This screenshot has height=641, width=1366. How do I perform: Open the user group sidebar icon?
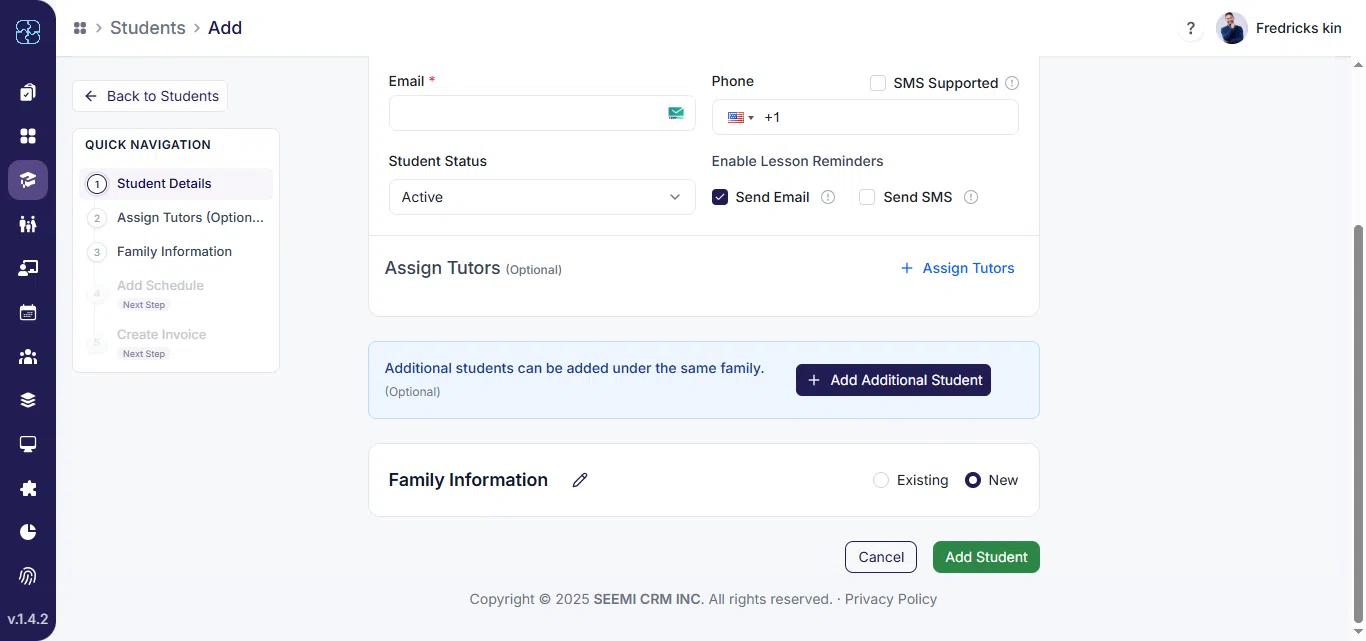click(x=28, y=356)
